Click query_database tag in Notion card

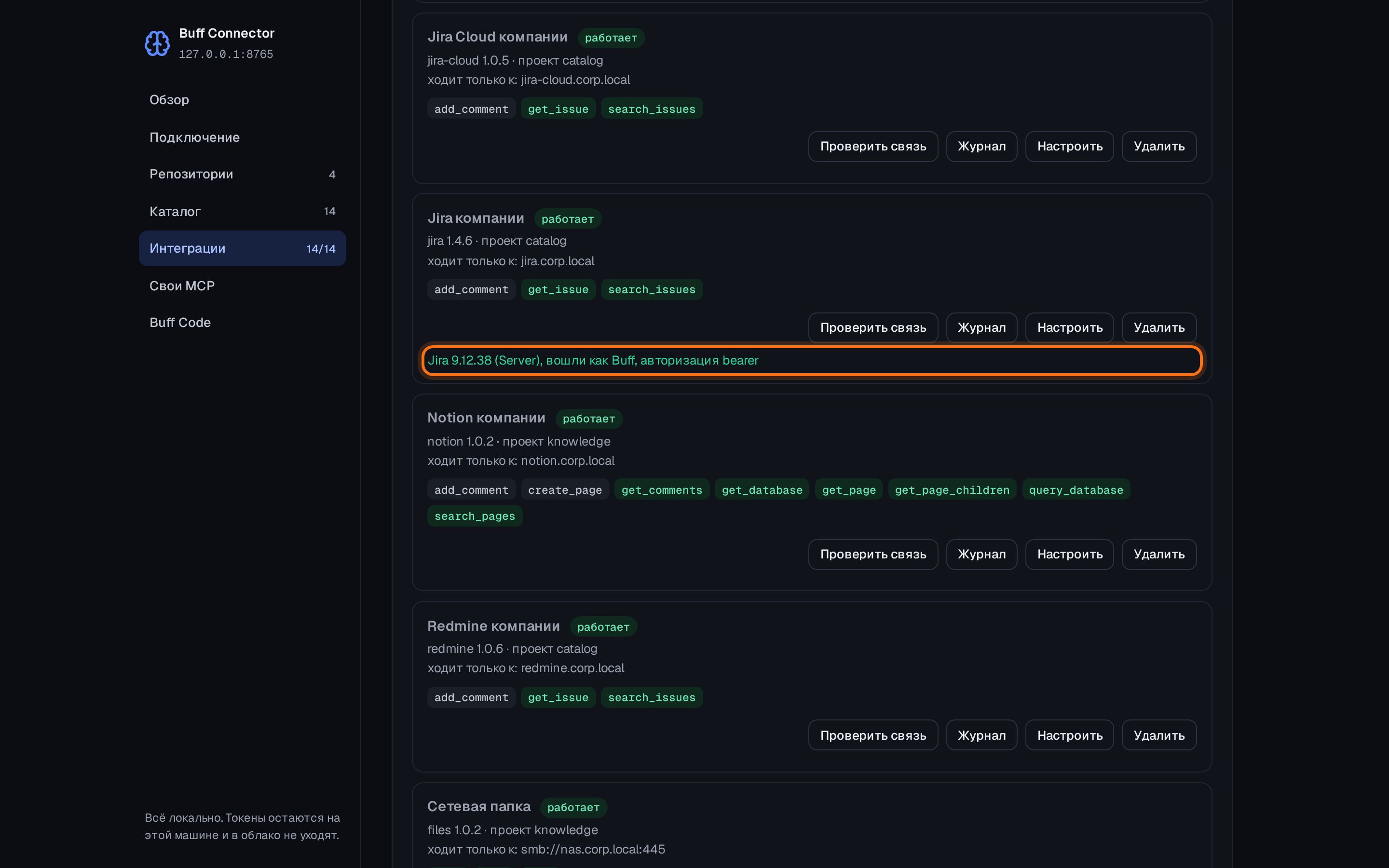[1076, 490]
